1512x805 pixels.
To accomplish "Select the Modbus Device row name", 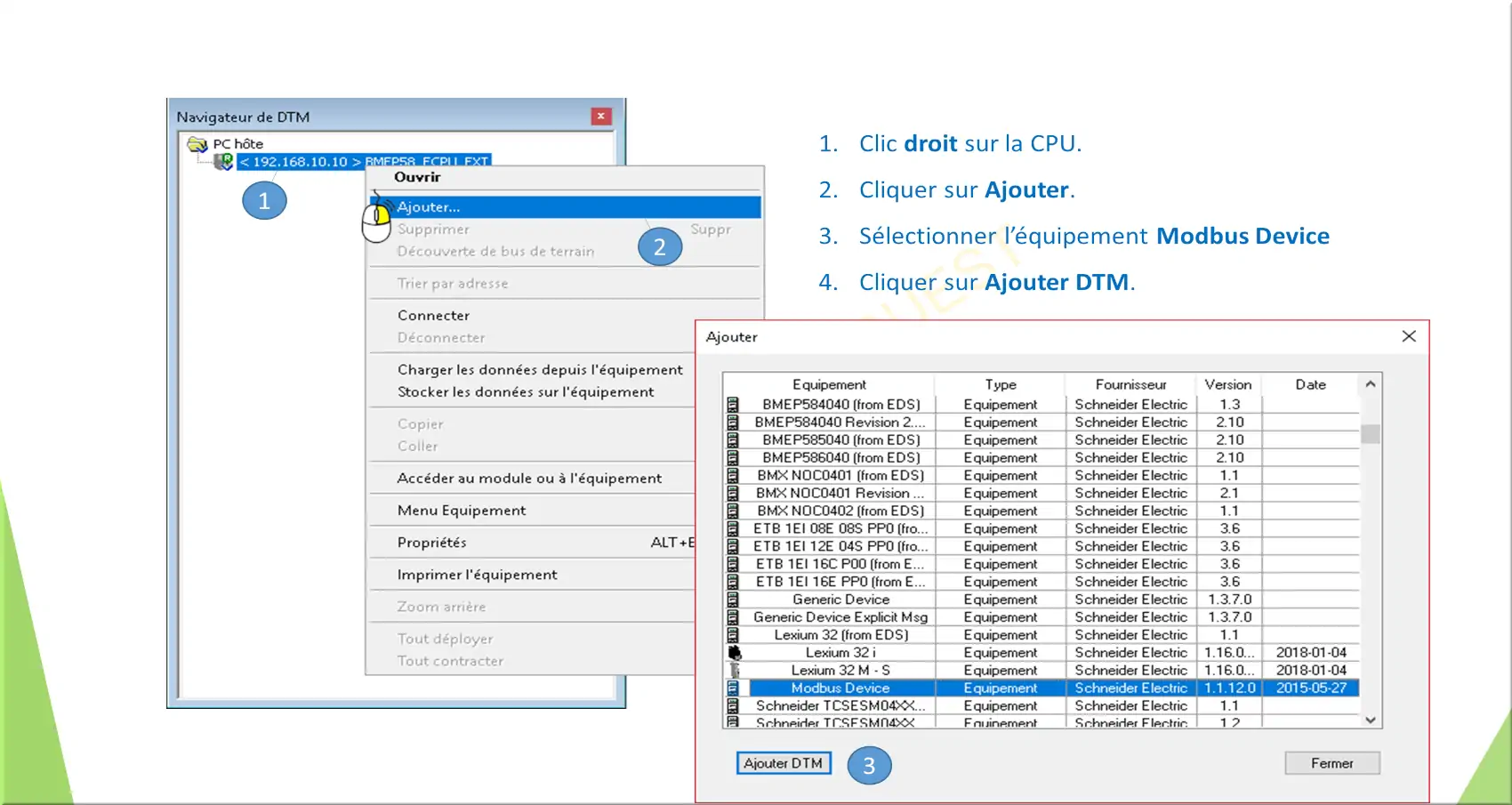I will 840,688.
